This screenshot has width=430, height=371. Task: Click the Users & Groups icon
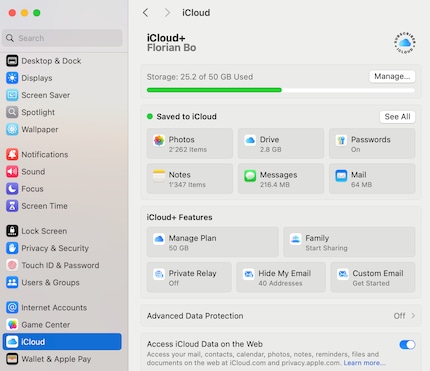coord(12,282)
